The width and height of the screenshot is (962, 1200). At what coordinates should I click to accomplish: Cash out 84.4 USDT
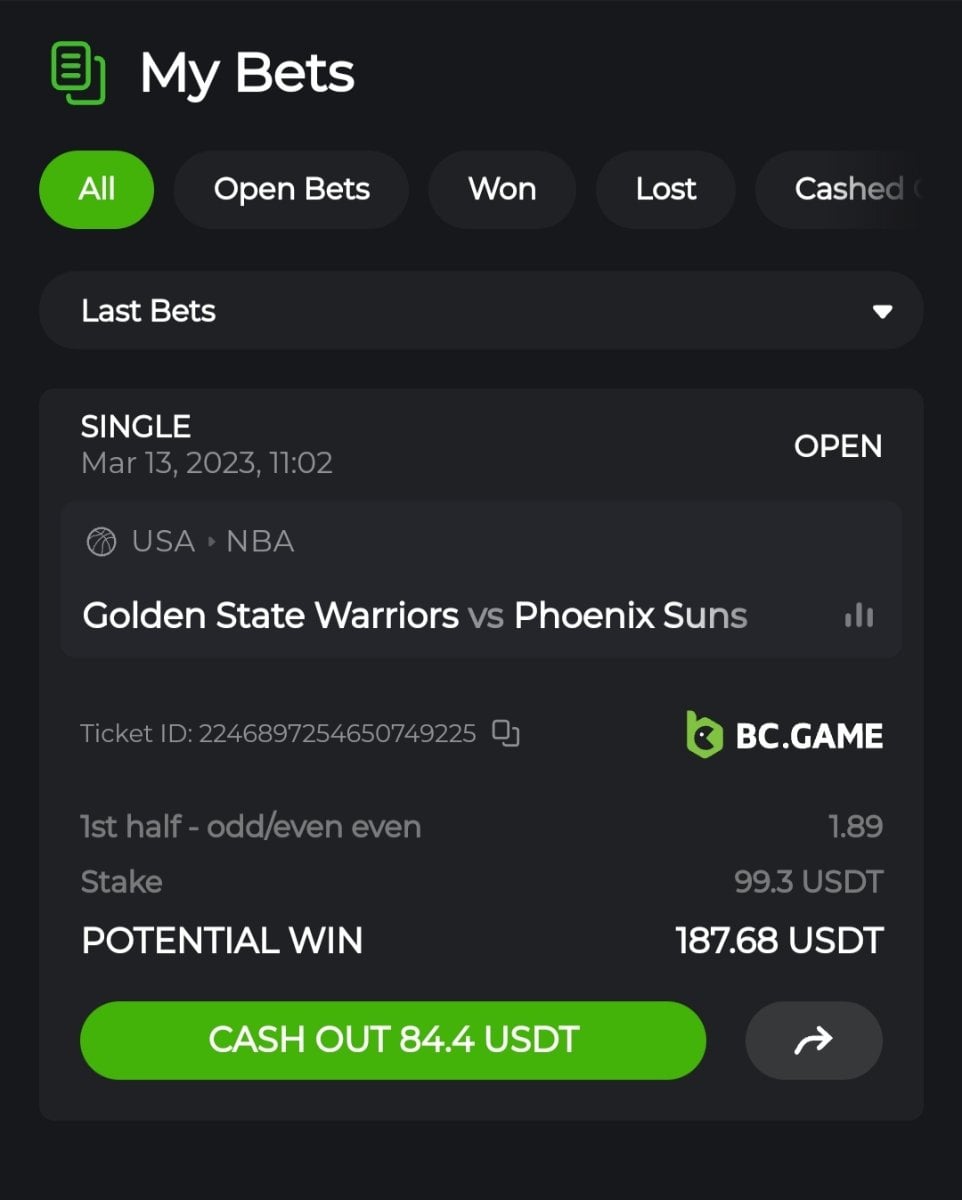click(393, 1040)
